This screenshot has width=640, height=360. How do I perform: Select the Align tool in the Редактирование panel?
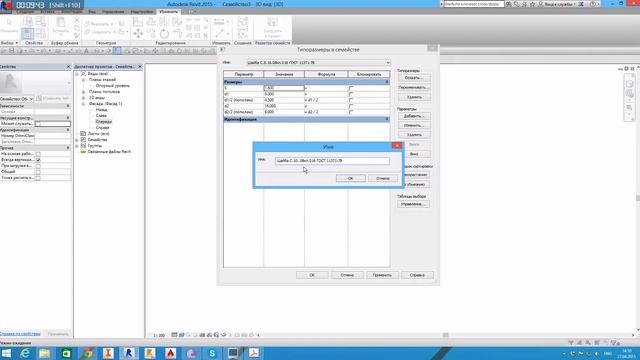[138, 22]
